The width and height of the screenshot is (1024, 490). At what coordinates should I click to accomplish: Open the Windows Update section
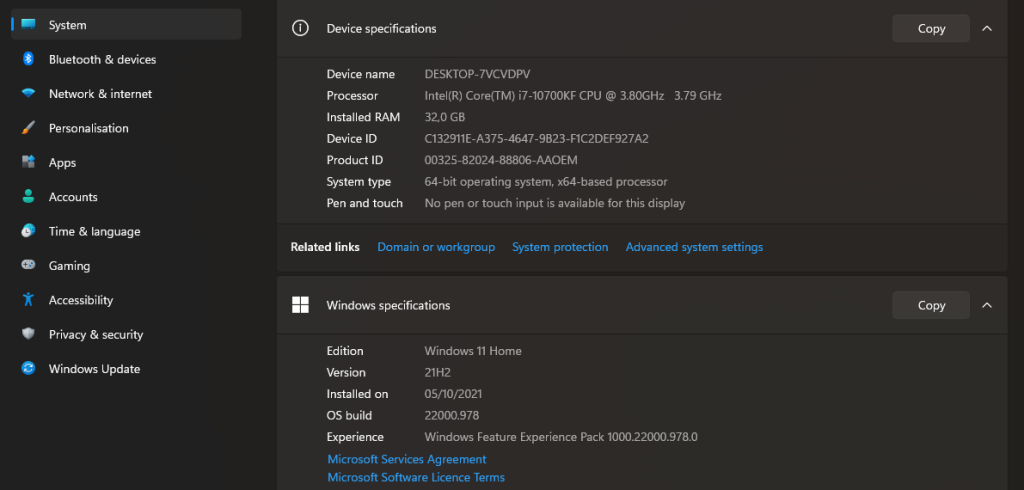95,369
